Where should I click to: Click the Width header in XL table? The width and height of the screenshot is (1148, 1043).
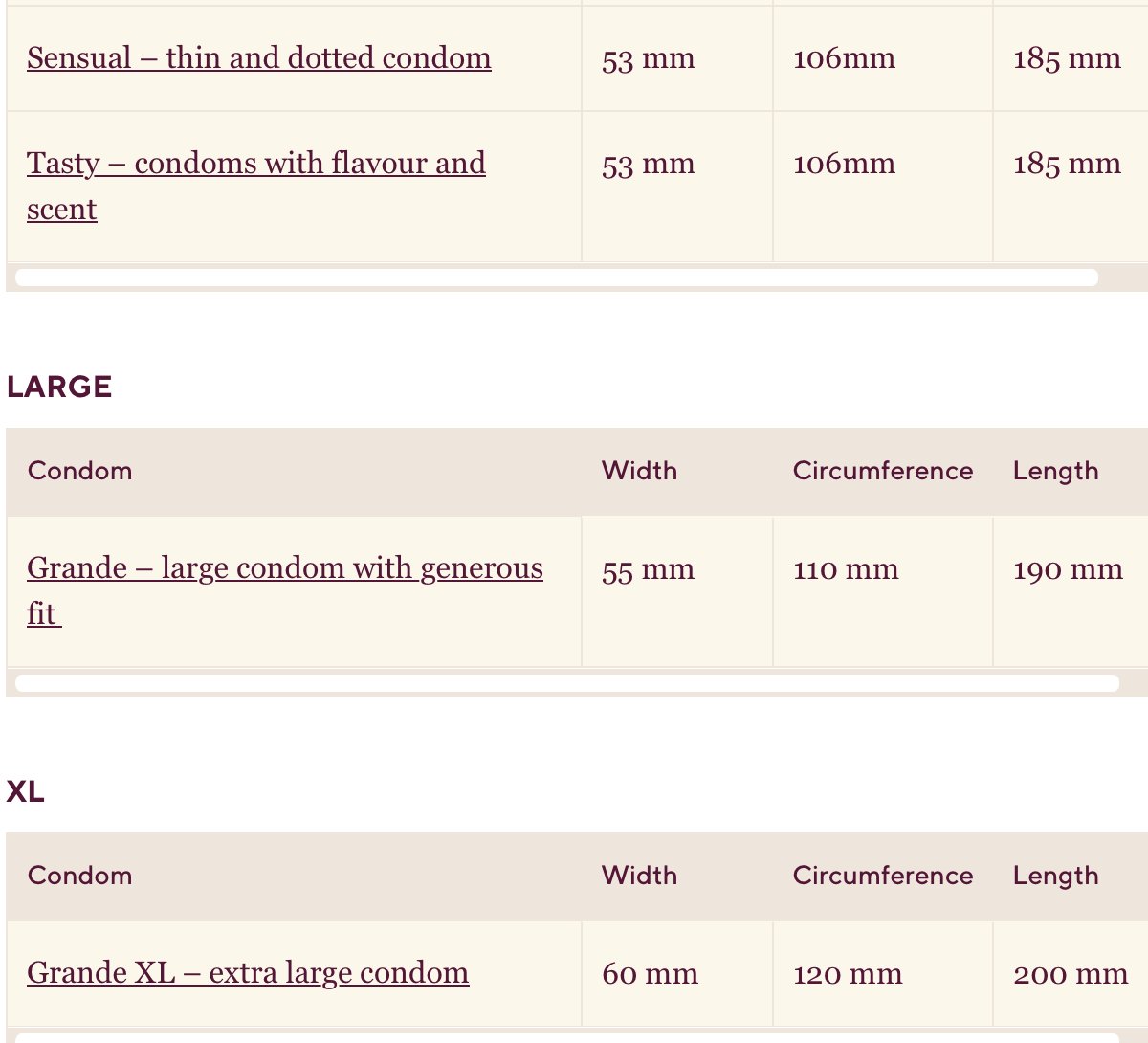coord(639,876)
